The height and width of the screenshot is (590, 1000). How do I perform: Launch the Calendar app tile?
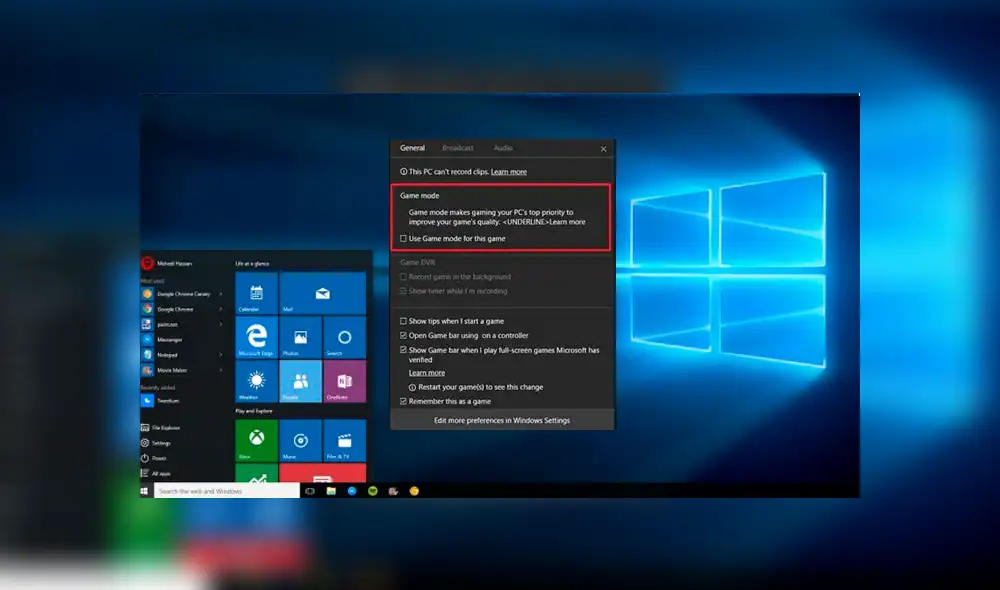(x=255, y=294)
